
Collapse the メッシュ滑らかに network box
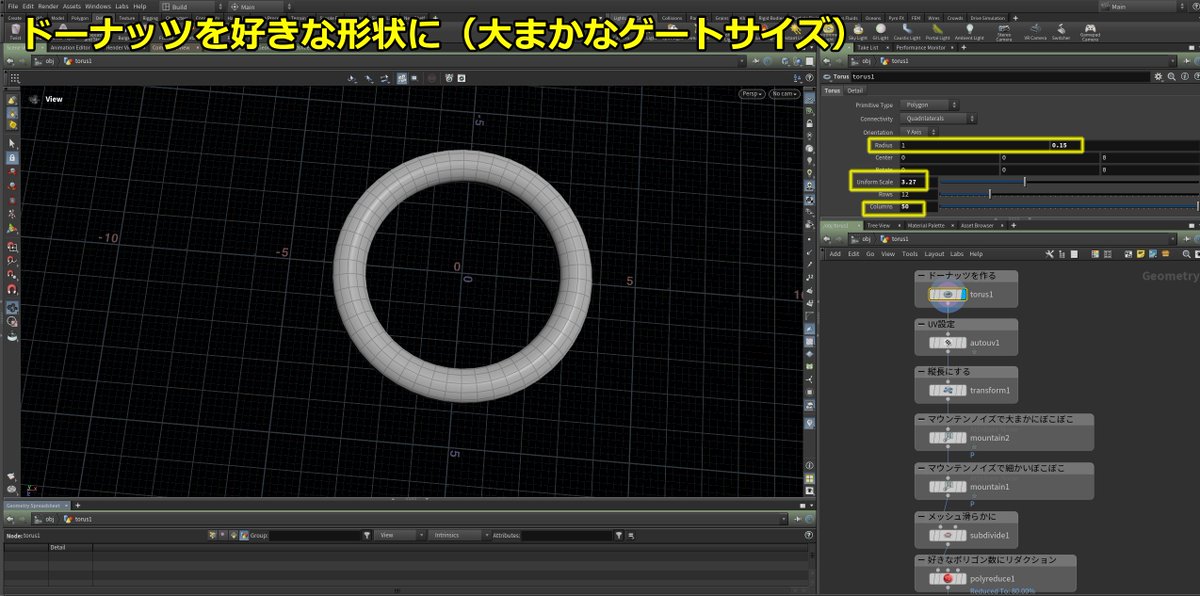pyautogui.click(x=921, y=516)
